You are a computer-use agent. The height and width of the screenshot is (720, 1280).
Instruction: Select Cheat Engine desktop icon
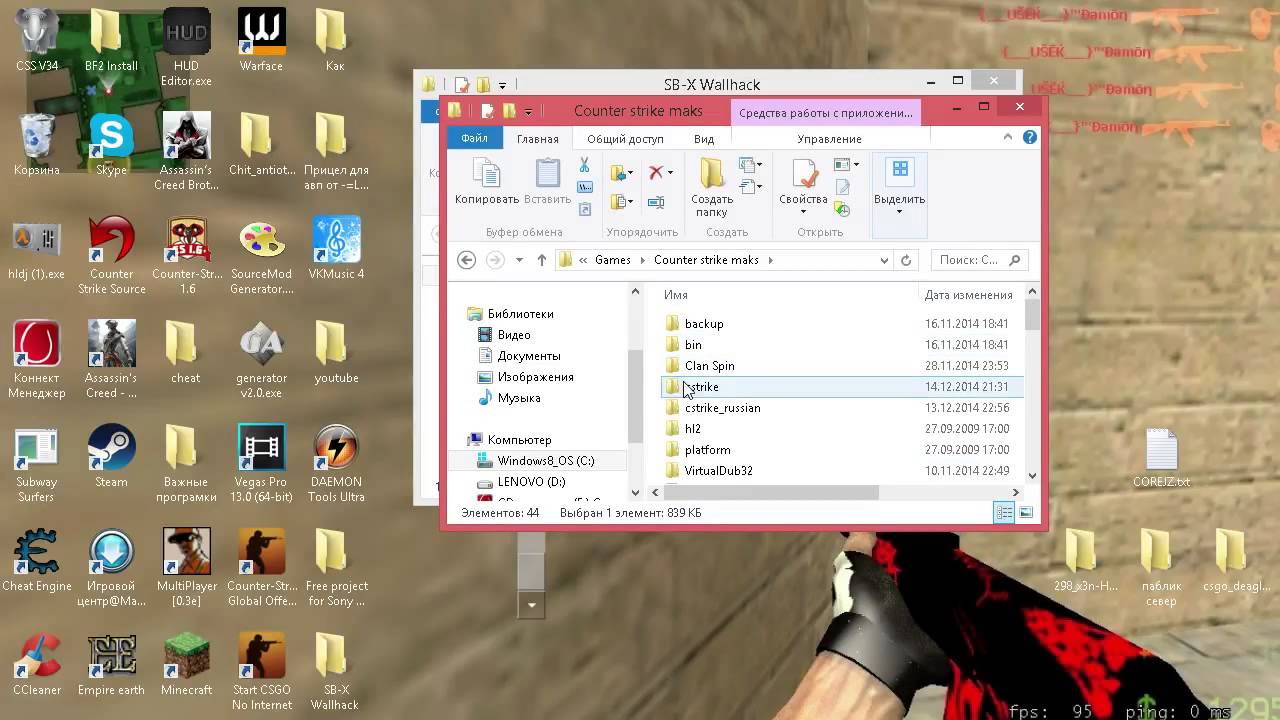37,561
